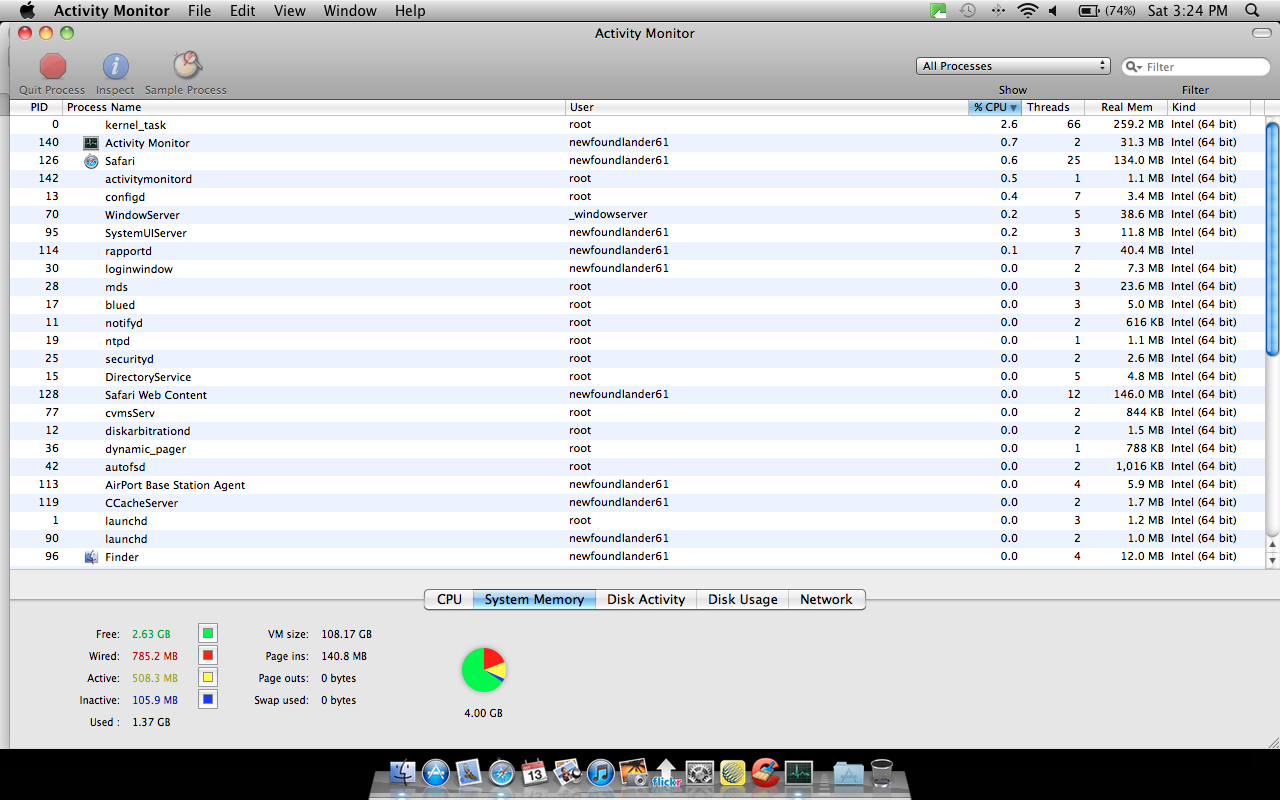Click the Safari compass icon in process list
Screen dimensions: 1280x800
coord(91,161)
